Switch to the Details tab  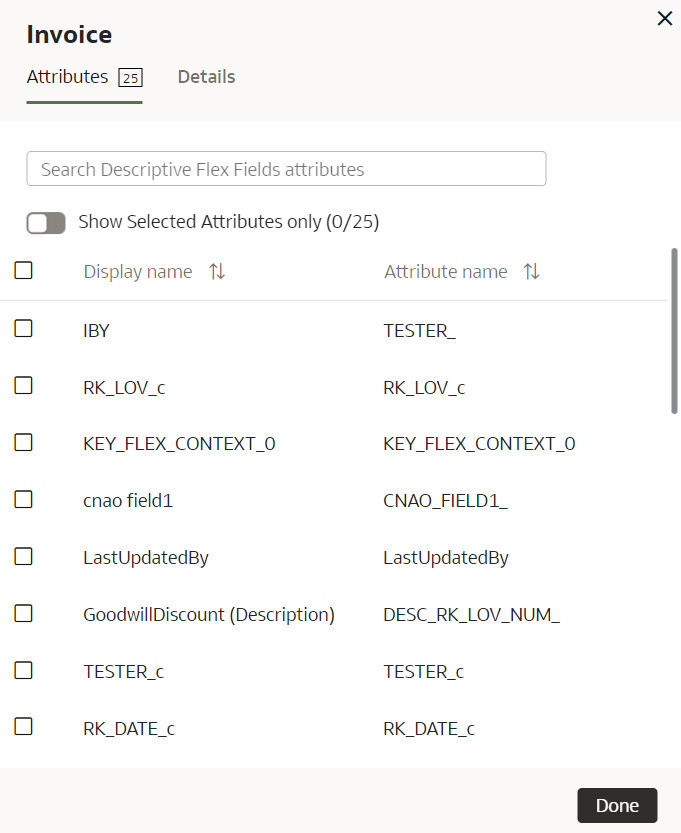206,76
